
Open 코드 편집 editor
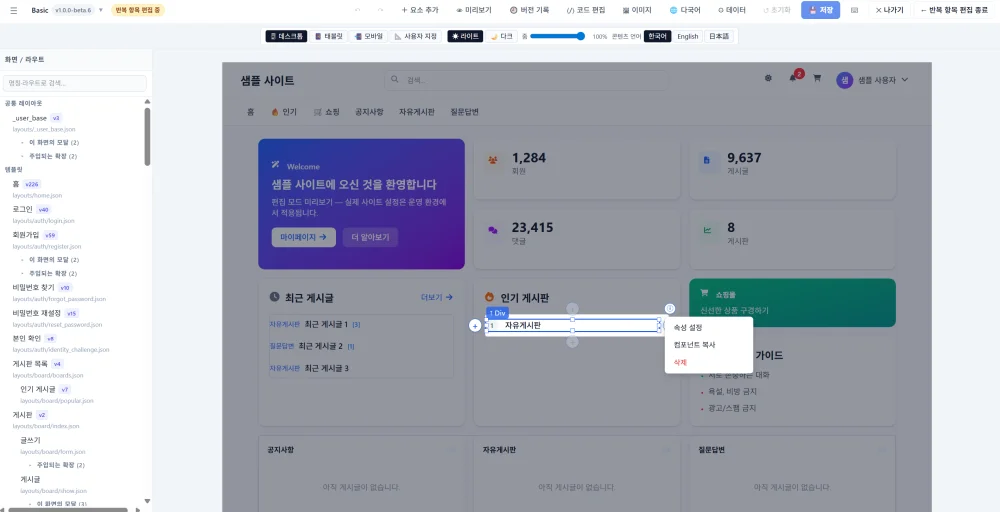tap(585, 10)
